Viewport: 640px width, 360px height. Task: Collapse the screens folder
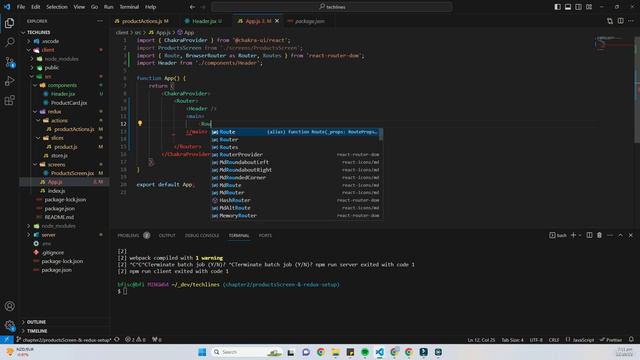(x=35, y=164)
